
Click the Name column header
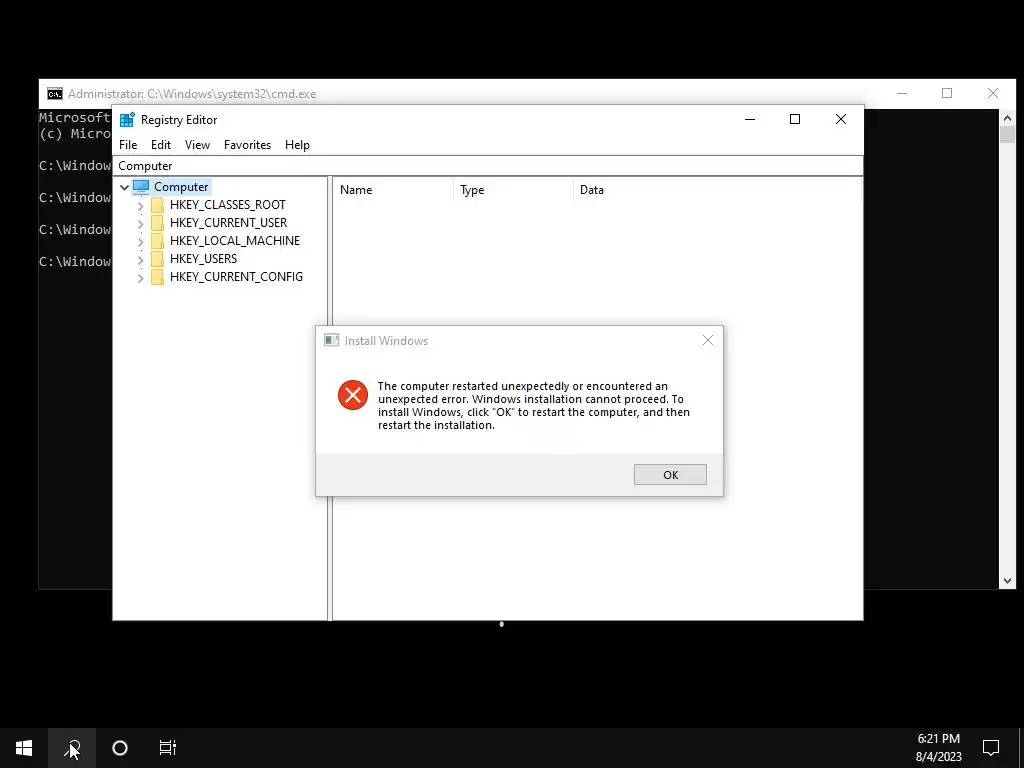tap(394, 190)
